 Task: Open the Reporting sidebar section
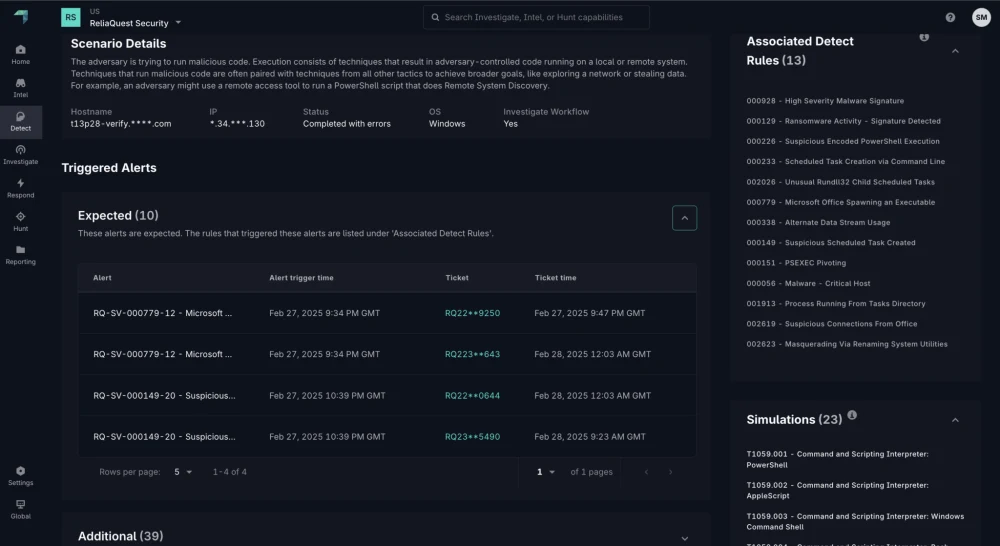(x=20, y=255)
